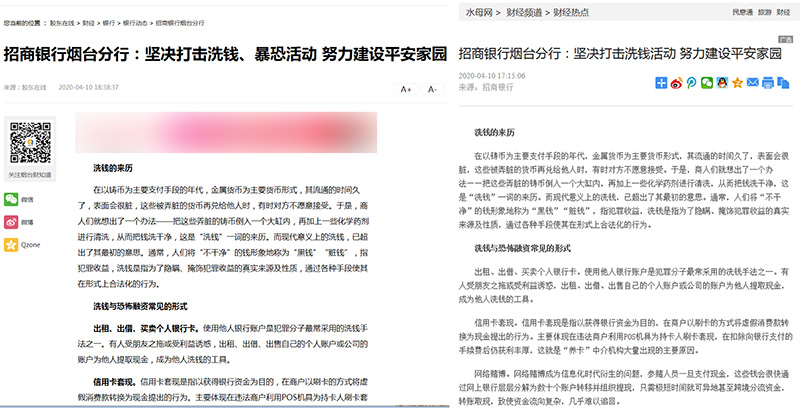Click the QR code image
Image resolution: width=800 pixels, height=408 pixels.
(x=30, y=142)
